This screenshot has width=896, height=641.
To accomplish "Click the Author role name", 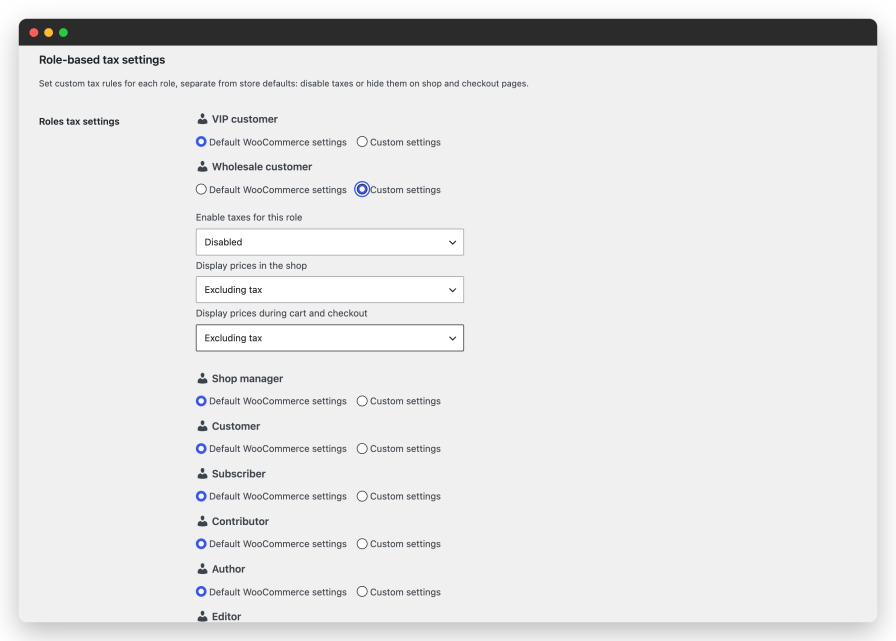I will pyautogui.click(x=229, y=569).
